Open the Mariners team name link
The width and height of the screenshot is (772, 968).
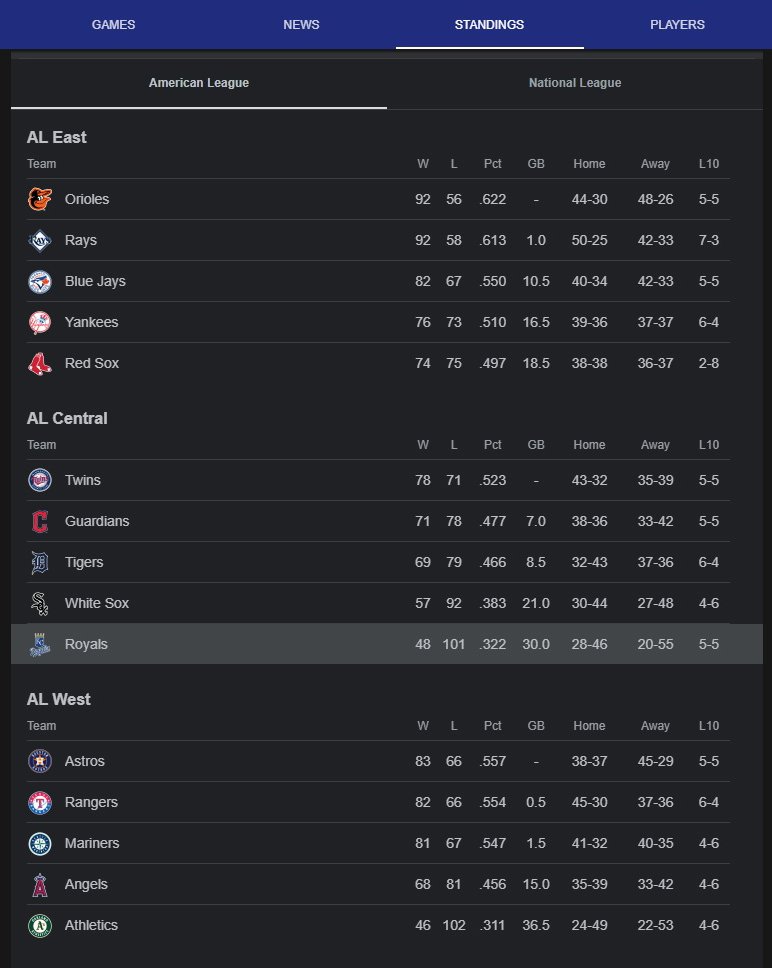coord(92,843)
